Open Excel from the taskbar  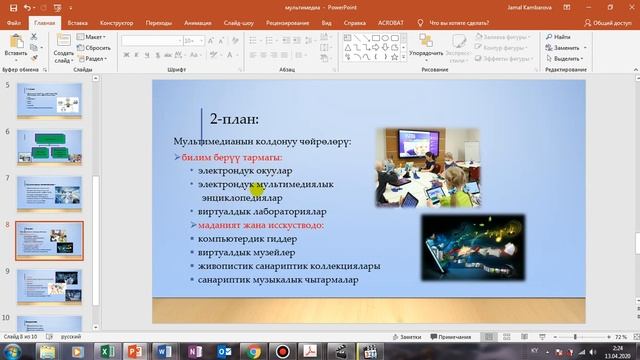point(107,351)
